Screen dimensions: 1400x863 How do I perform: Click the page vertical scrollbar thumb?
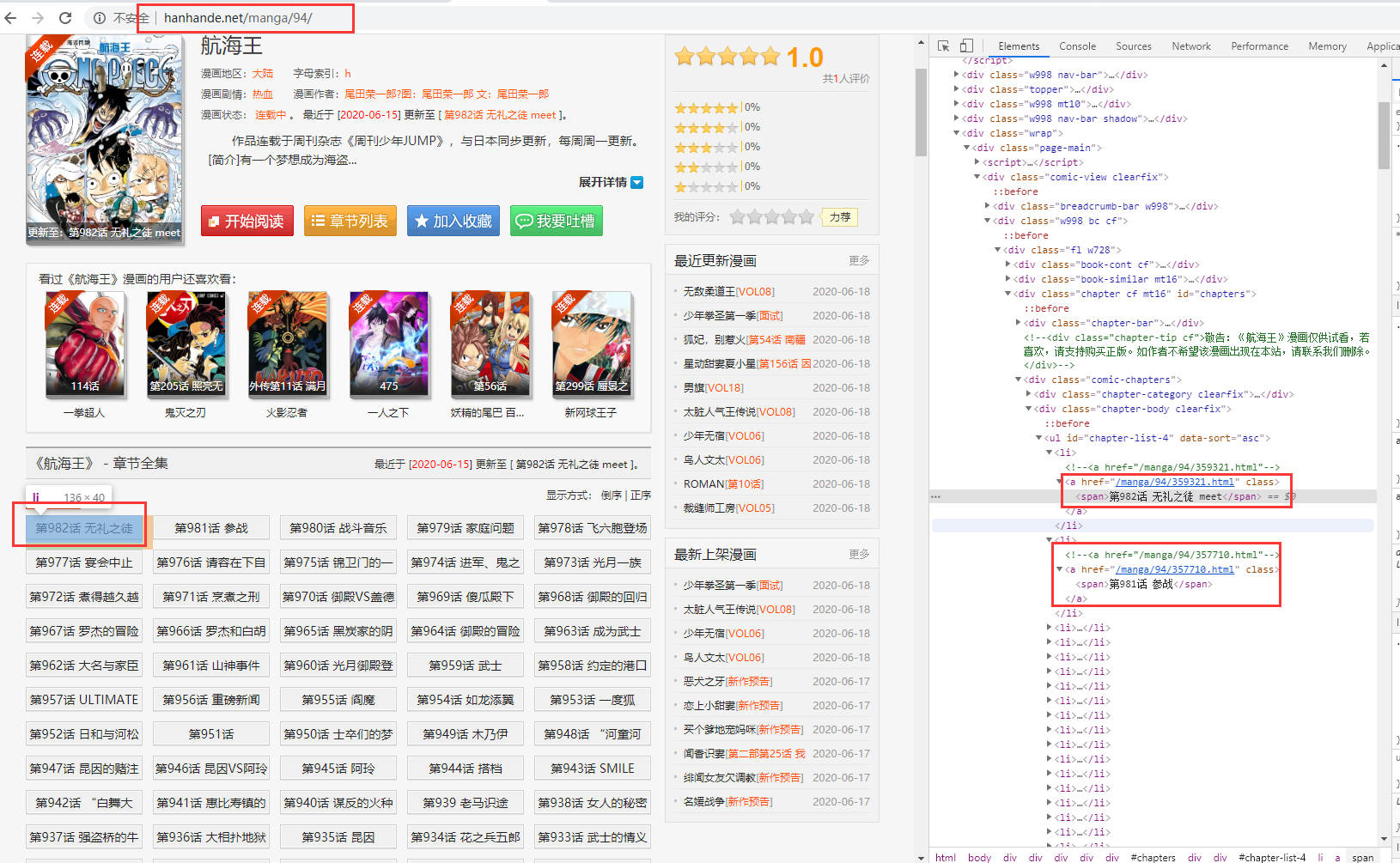coord(921,112)
